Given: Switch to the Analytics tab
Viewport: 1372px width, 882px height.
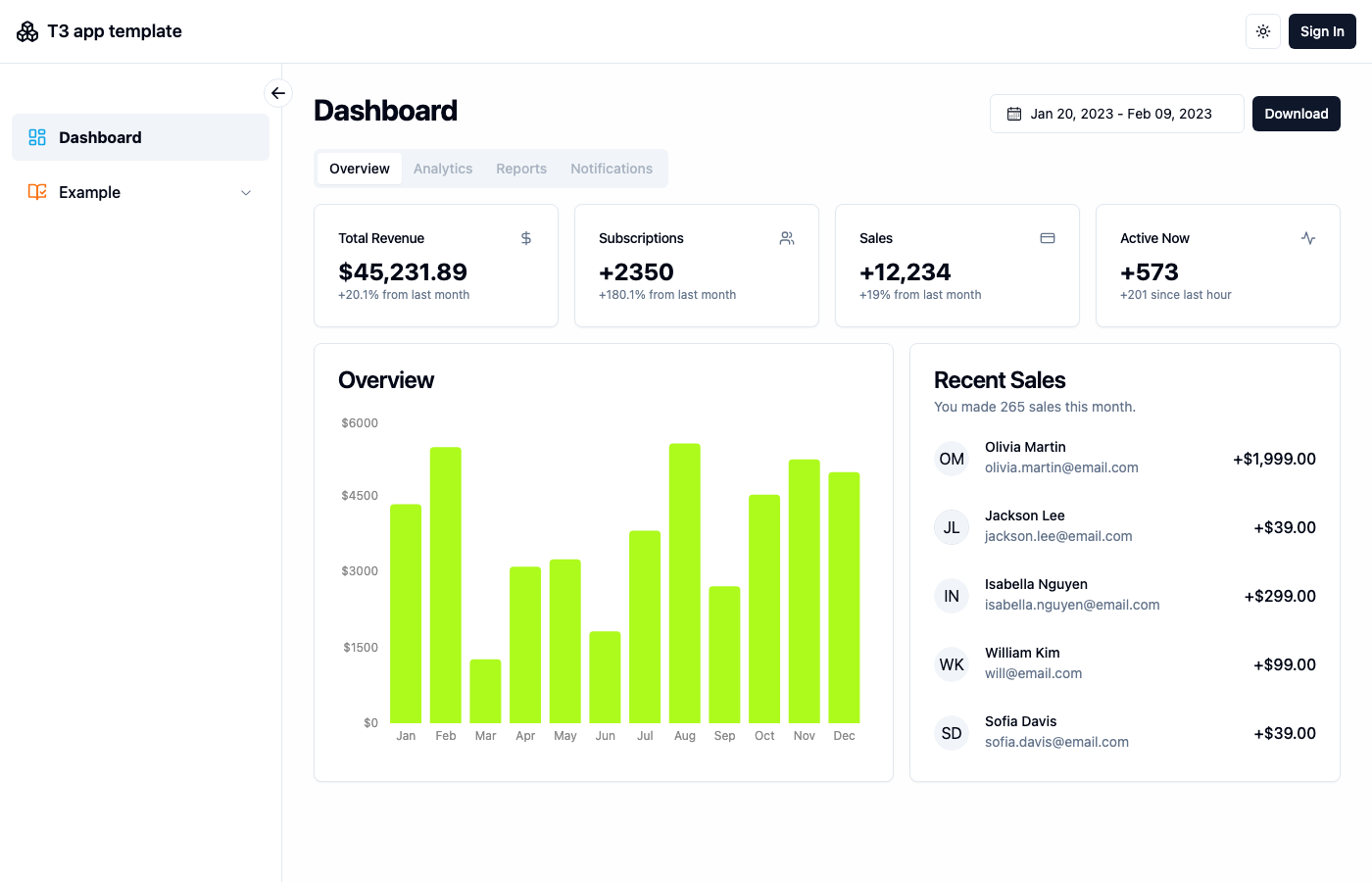Looking at the screenshot, I should pyautogui.click(x=443, y=168).
